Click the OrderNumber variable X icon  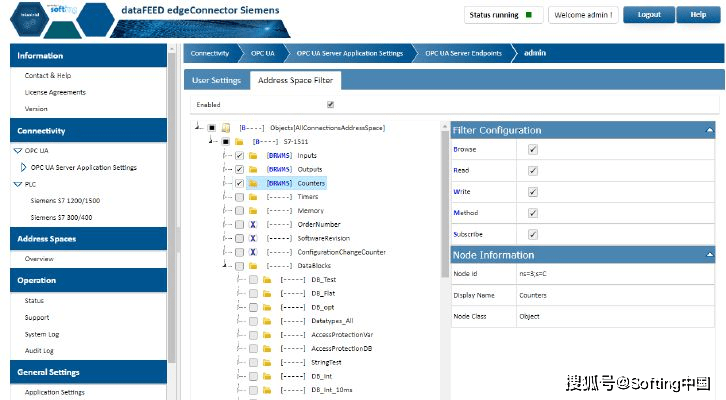pos(253,225)
